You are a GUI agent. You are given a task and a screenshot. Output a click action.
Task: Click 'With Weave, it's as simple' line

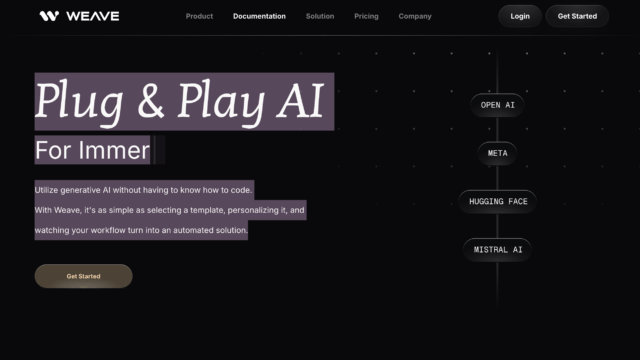point(169,210)
